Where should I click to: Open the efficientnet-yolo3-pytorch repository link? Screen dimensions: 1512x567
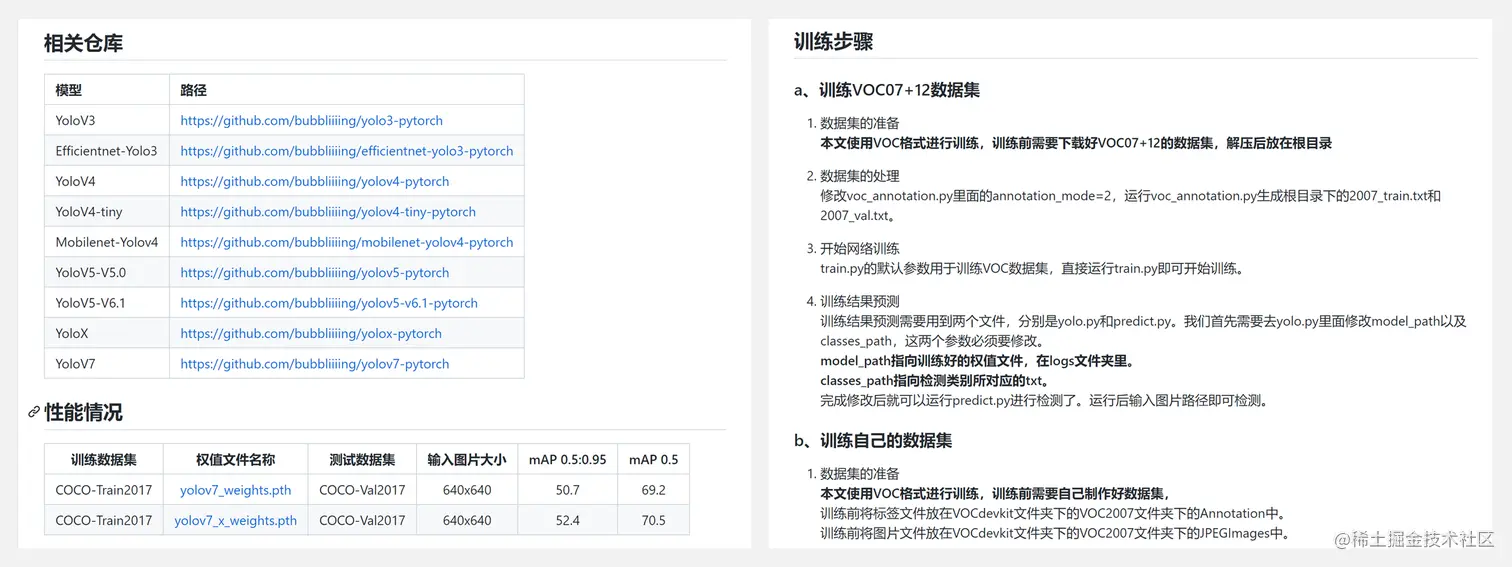tap(346, 151)
